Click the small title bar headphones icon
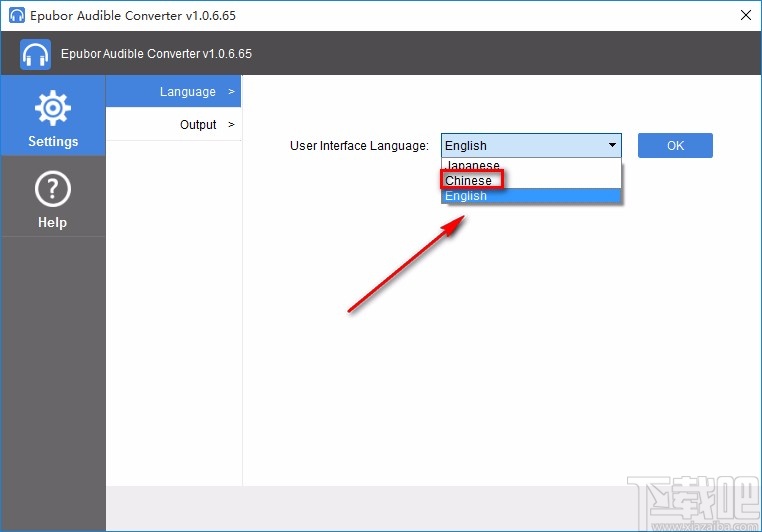This screenshot has height=532, width=762. [17, 15]
